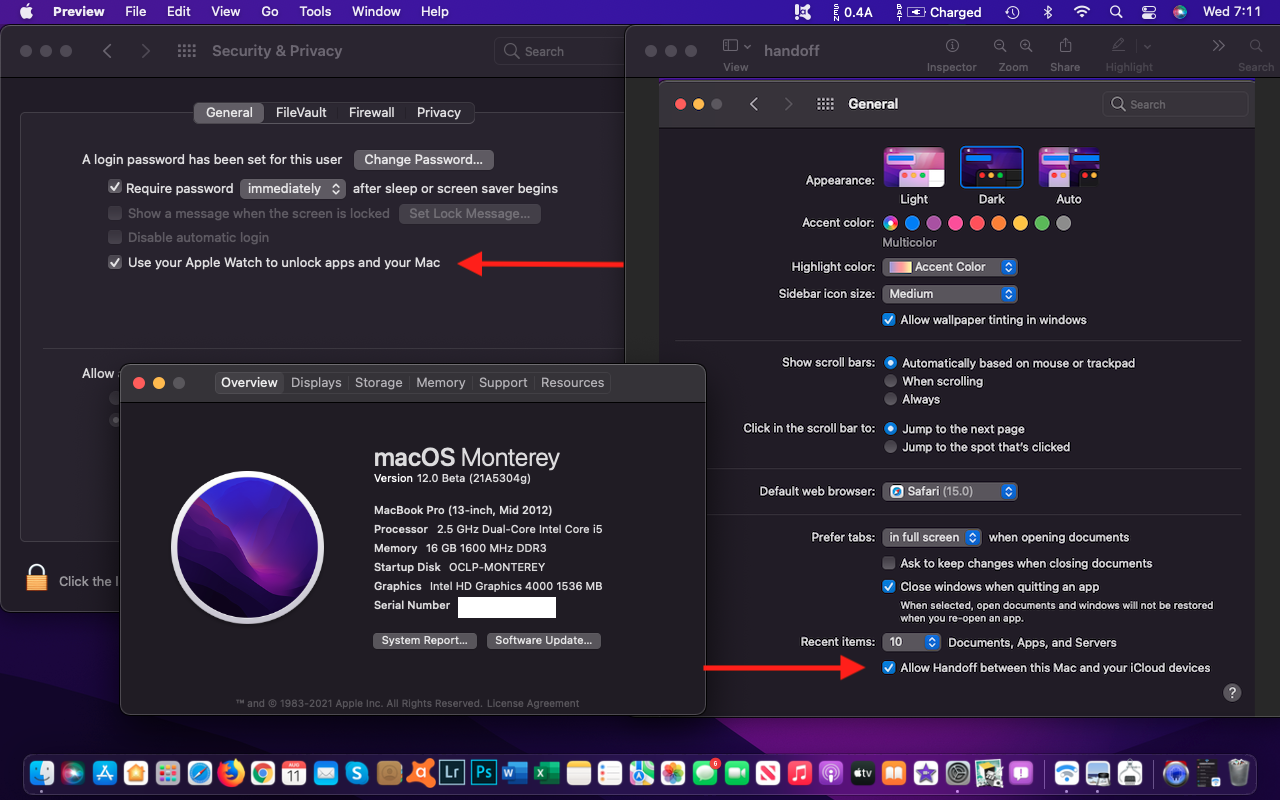The width and height of the screenshot is (1280, 800).
Task: Select the graphite accent color
Action: coord(1064,223)
